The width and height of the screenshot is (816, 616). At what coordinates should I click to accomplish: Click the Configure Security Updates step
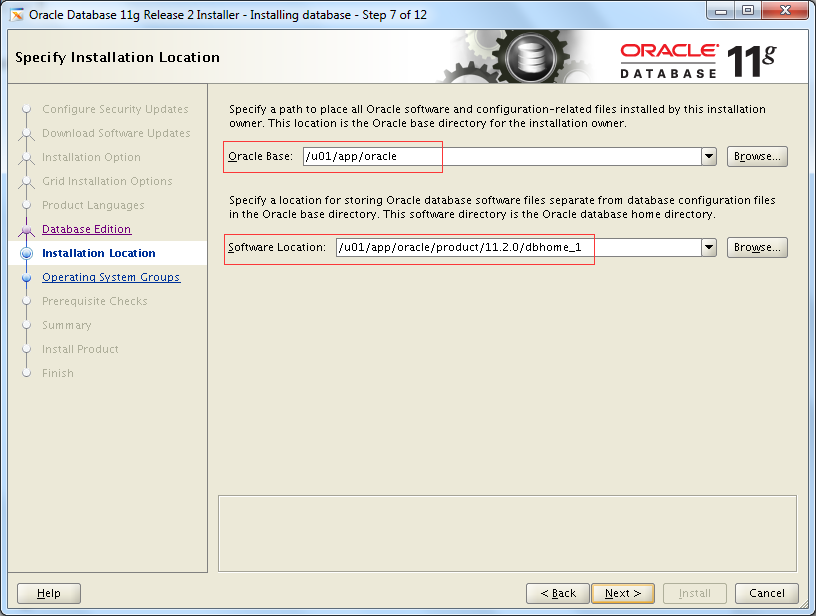pos(115,109)
